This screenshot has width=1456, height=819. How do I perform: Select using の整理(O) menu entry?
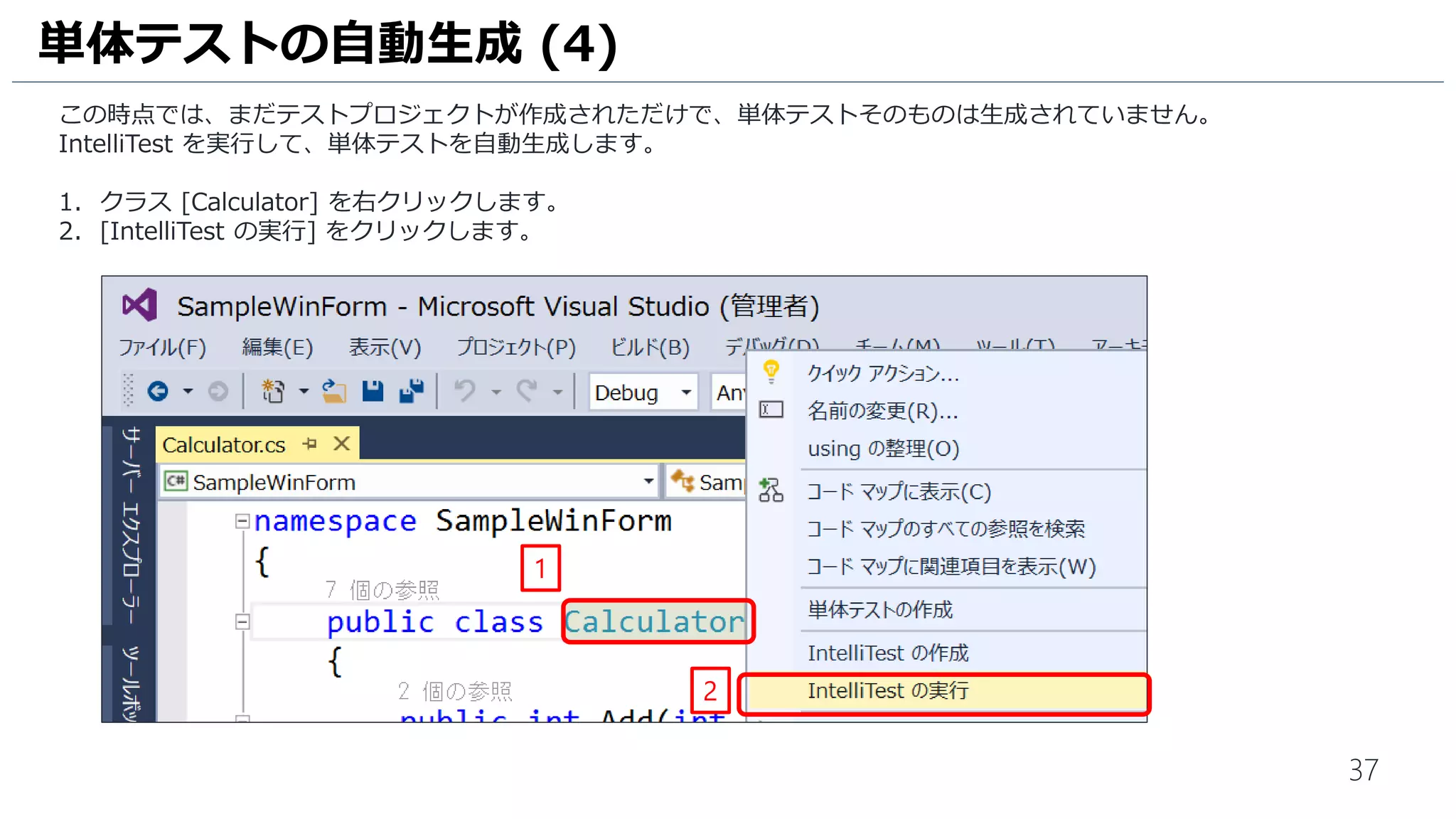coord(947,448)
